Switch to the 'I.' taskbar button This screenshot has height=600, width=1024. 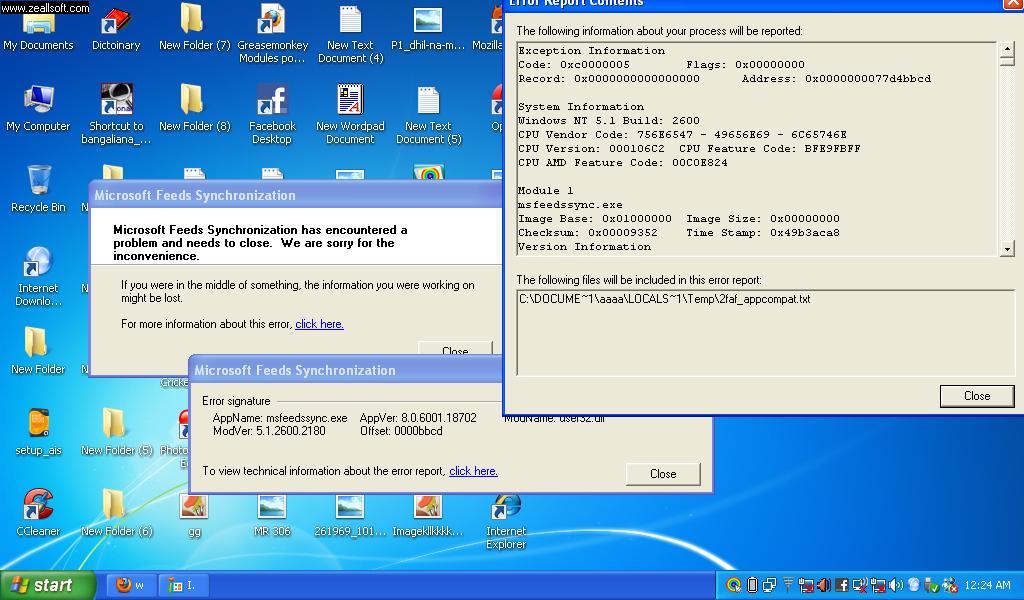click(182, 585)
